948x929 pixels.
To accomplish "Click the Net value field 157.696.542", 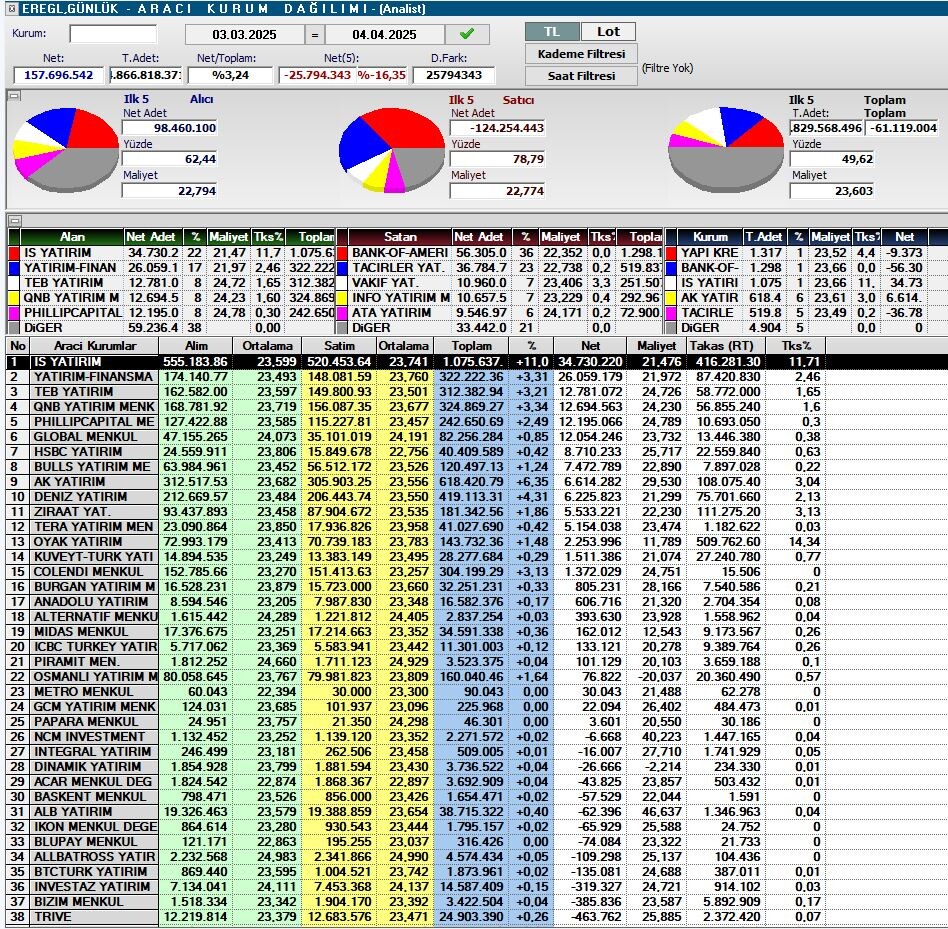I will [59, 75].
